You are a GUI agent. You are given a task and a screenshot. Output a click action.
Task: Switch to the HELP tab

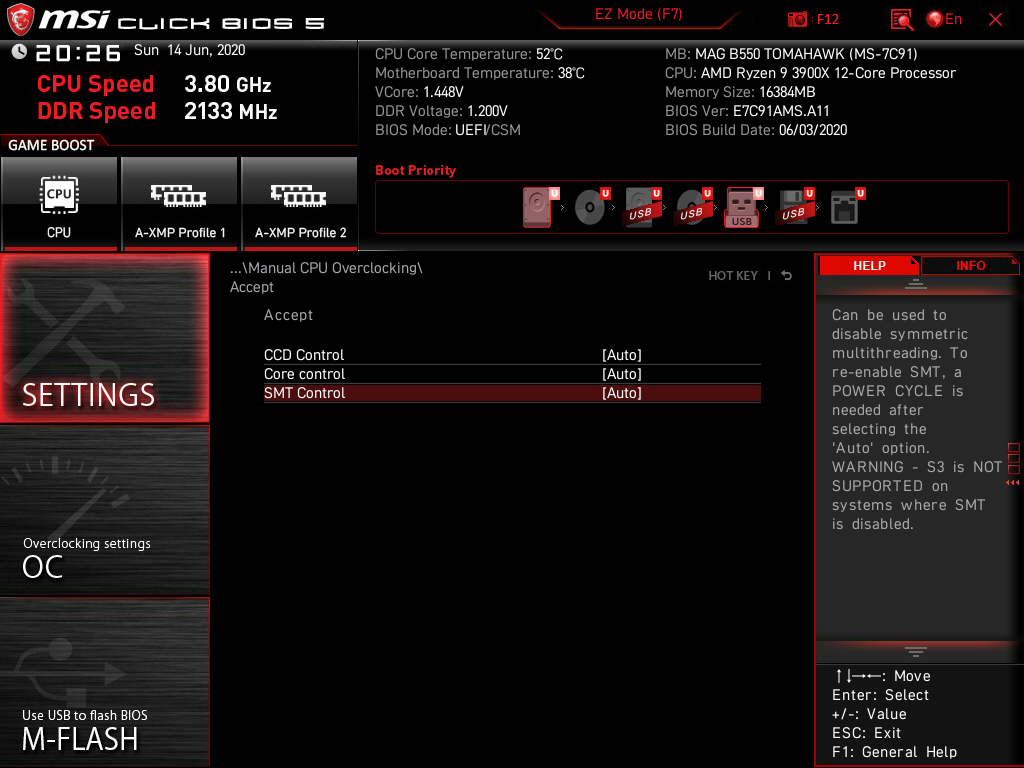[x=869, y=266]
